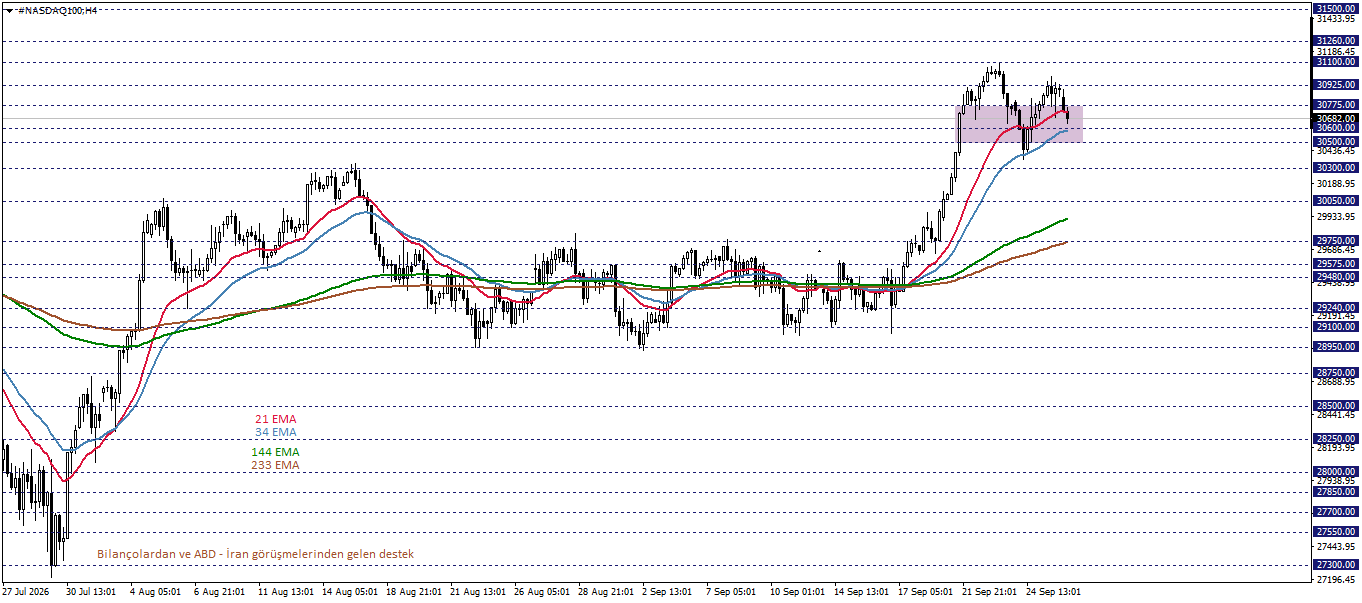Select the 21 EMA legend label
This screenshot has width=1362, height=603.
[275, 419]
